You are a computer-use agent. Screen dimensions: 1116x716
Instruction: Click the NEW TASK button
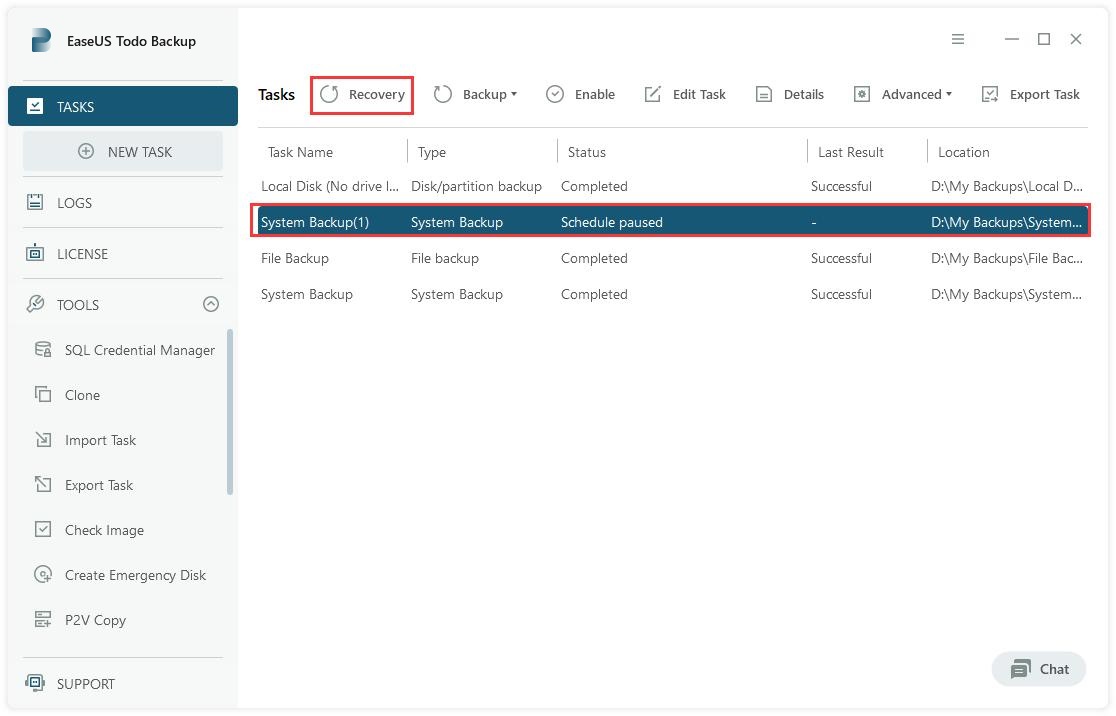[123, 152]
